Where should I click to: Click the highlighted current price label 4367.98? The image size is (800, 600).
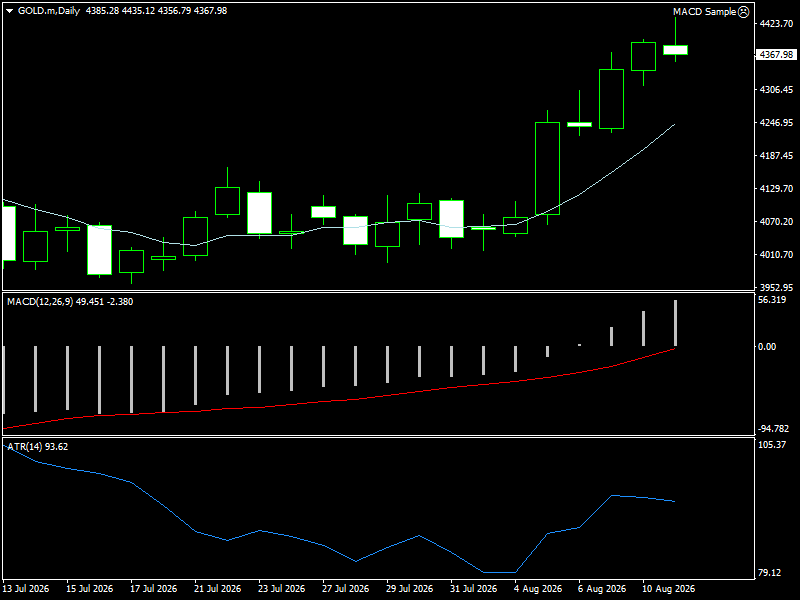click(776, 55)
